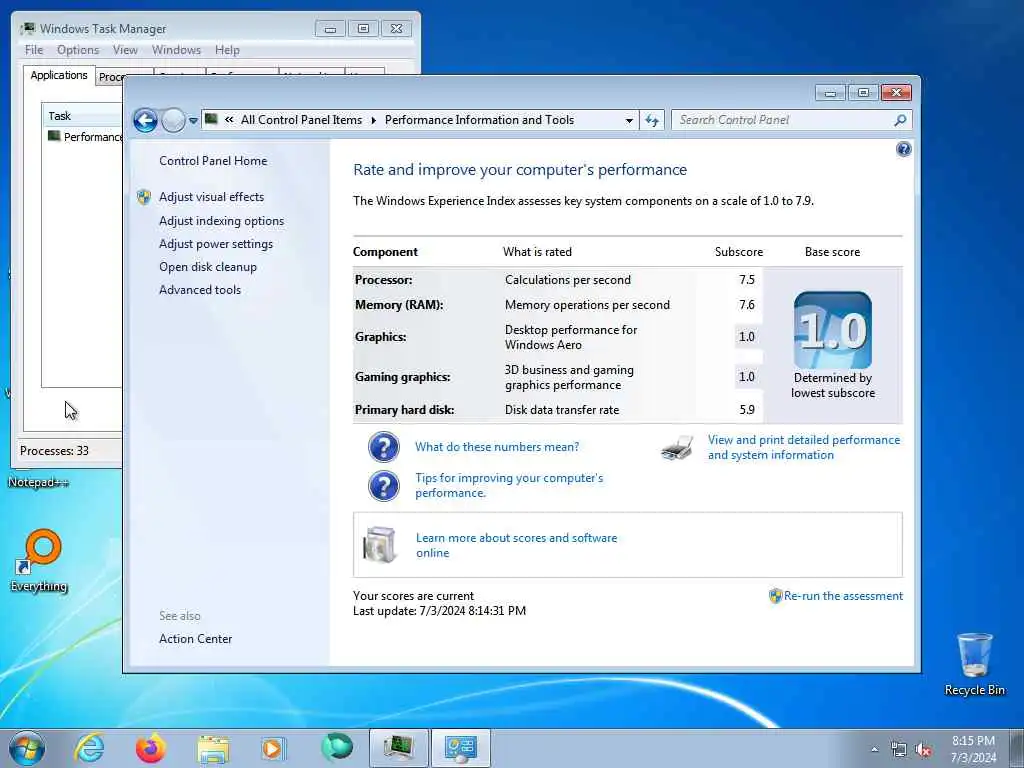Screen dimensions: 1024x768
Task: Launch Internet Explorer from taskbar
Action: coord(89,748)
